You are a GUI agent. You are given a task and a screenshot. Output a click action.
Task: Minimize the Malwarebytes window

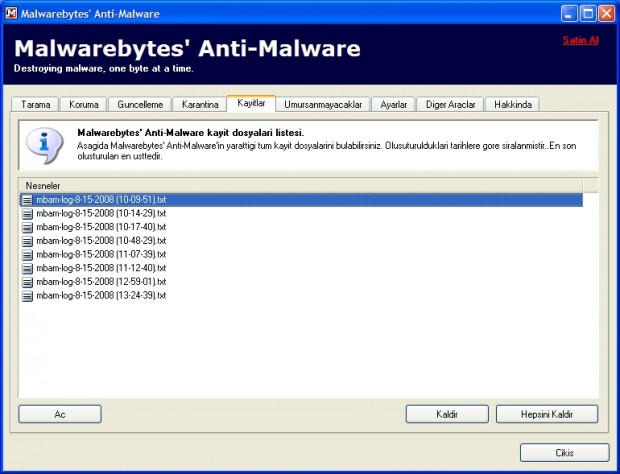[569, 13]
